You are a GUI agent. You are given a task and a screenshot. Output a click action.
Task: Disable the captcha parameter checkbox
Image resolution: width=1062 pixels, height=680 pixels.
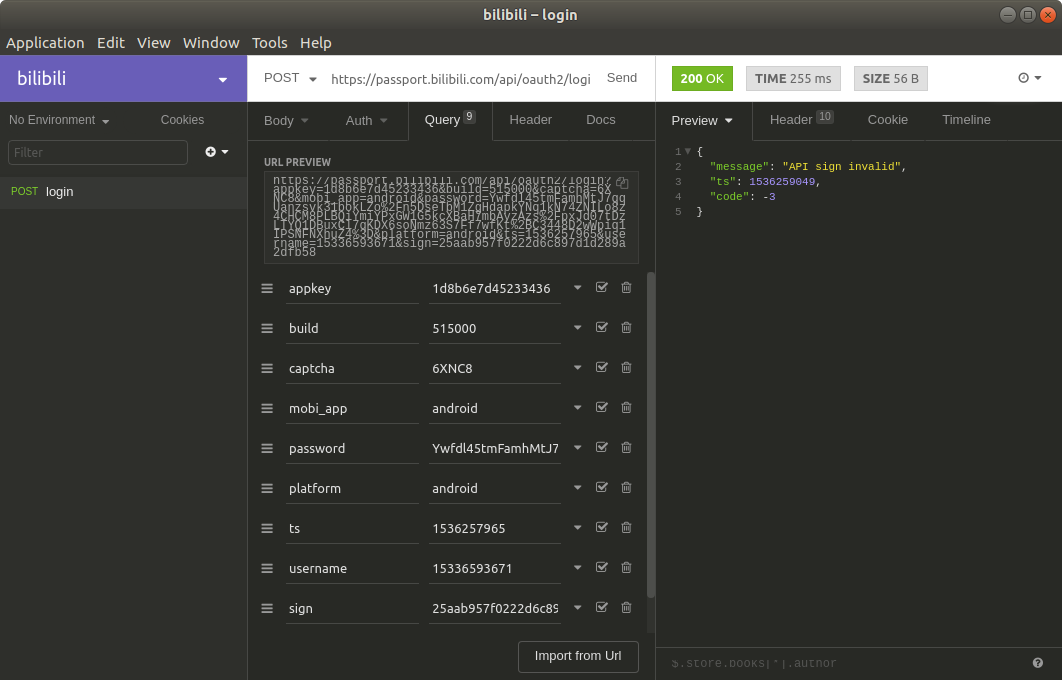[601, 367]
